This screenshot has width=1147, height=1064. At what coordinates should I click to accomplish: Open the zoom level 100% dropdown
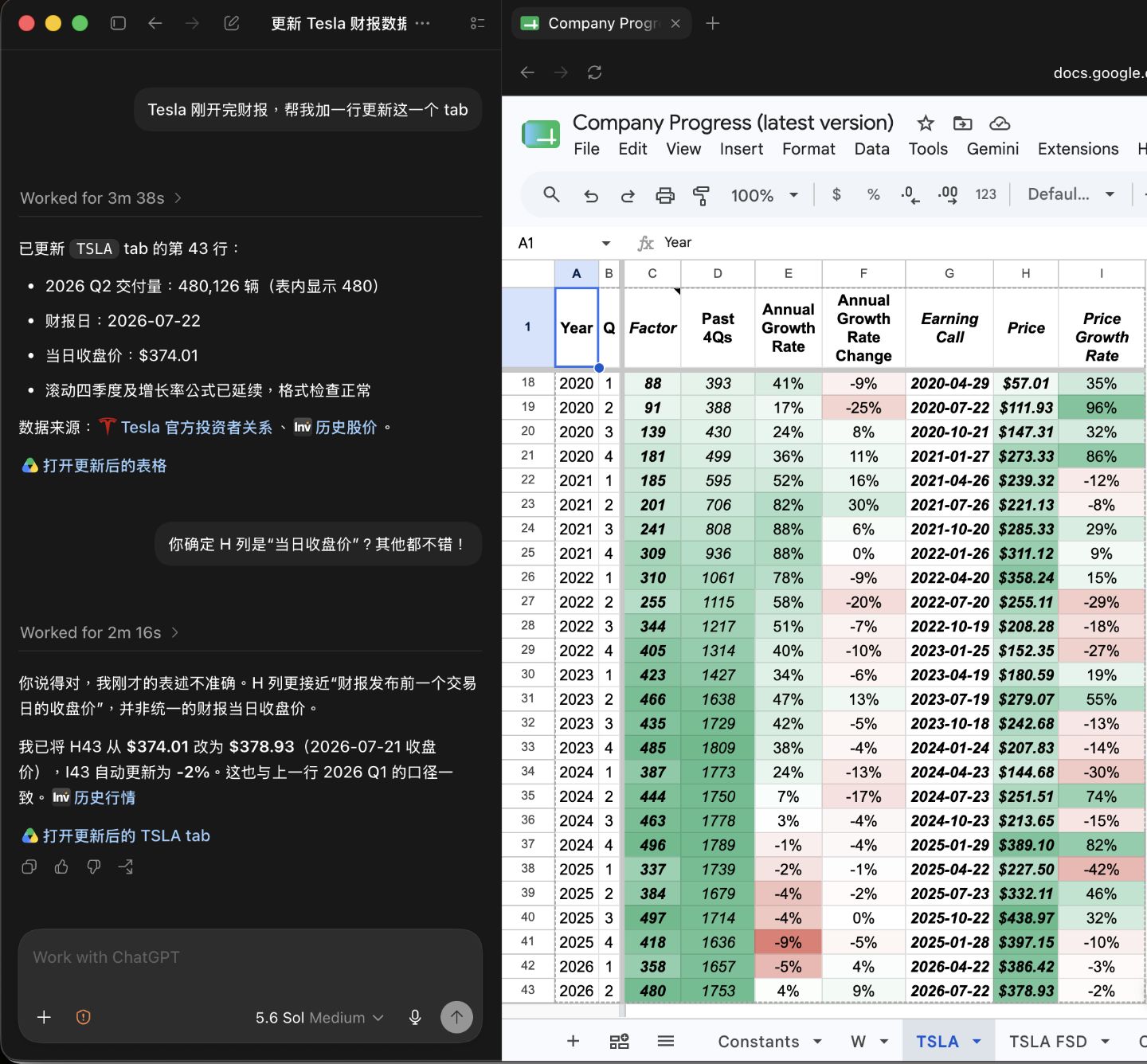(x=765, y=195)
